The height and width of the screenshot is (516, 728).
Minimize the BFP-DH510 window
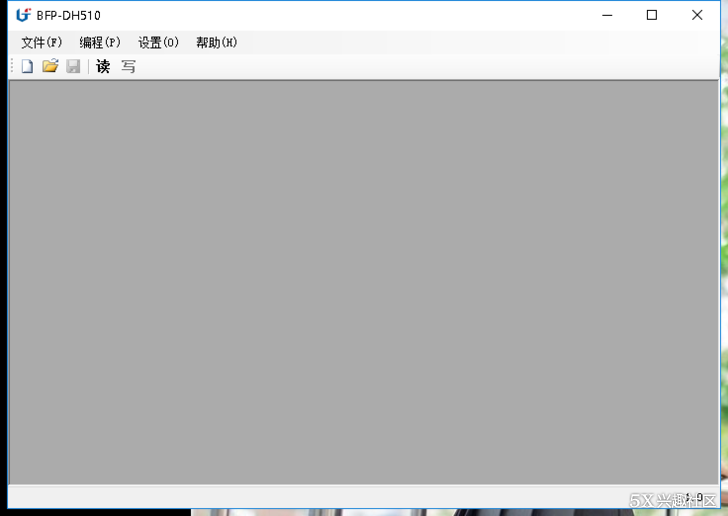pyautogui.click(x=606, y=15)
